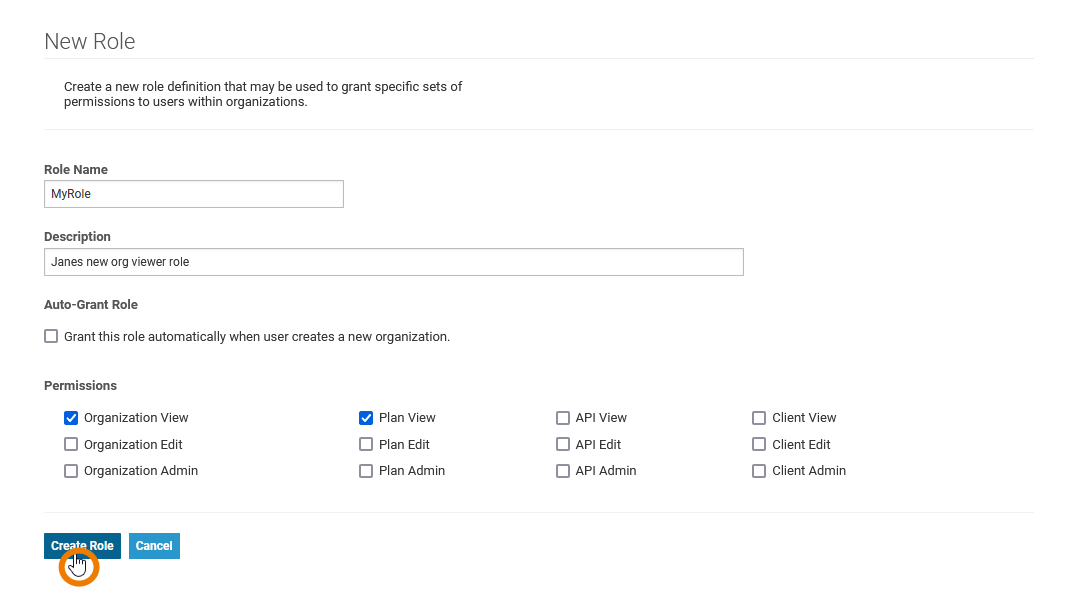Check the Organization Edit permission
Image resolution: width=1078 pixels, height=596 pixels.
[x=71, y=445]
